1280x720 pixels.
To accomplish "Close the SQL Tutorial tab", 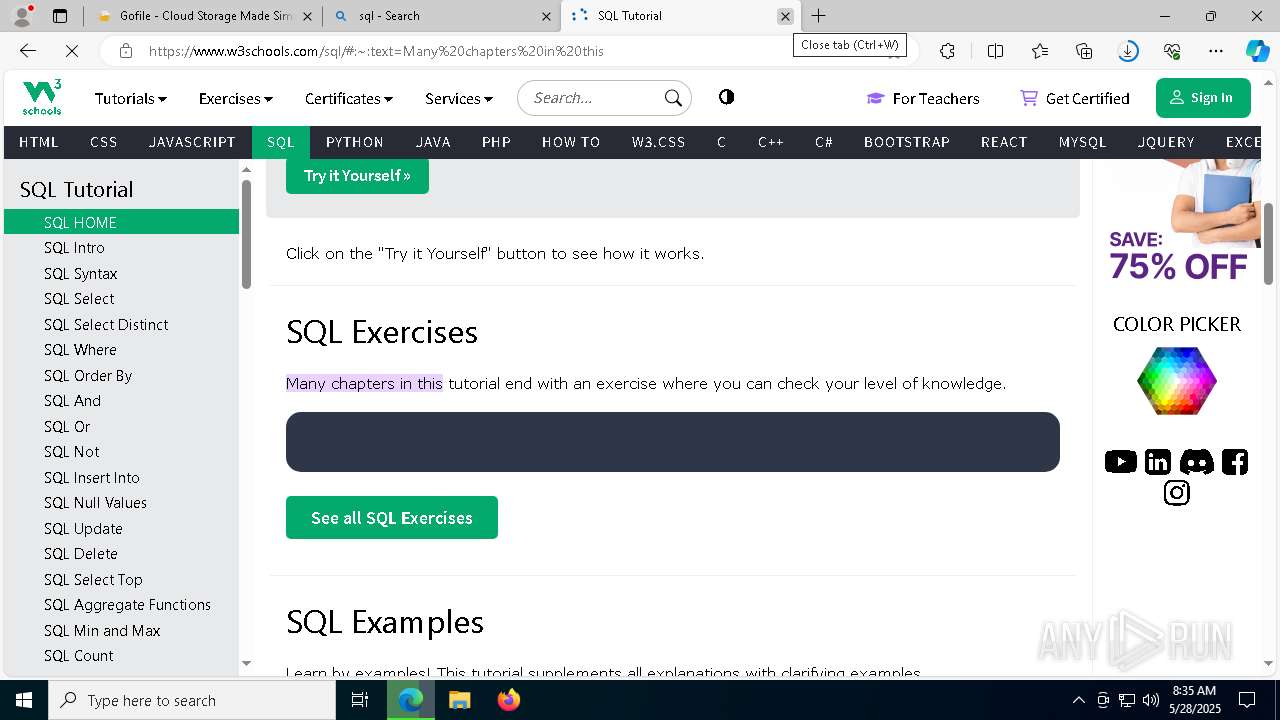I will pyautogui.click(x=785, y=16).
